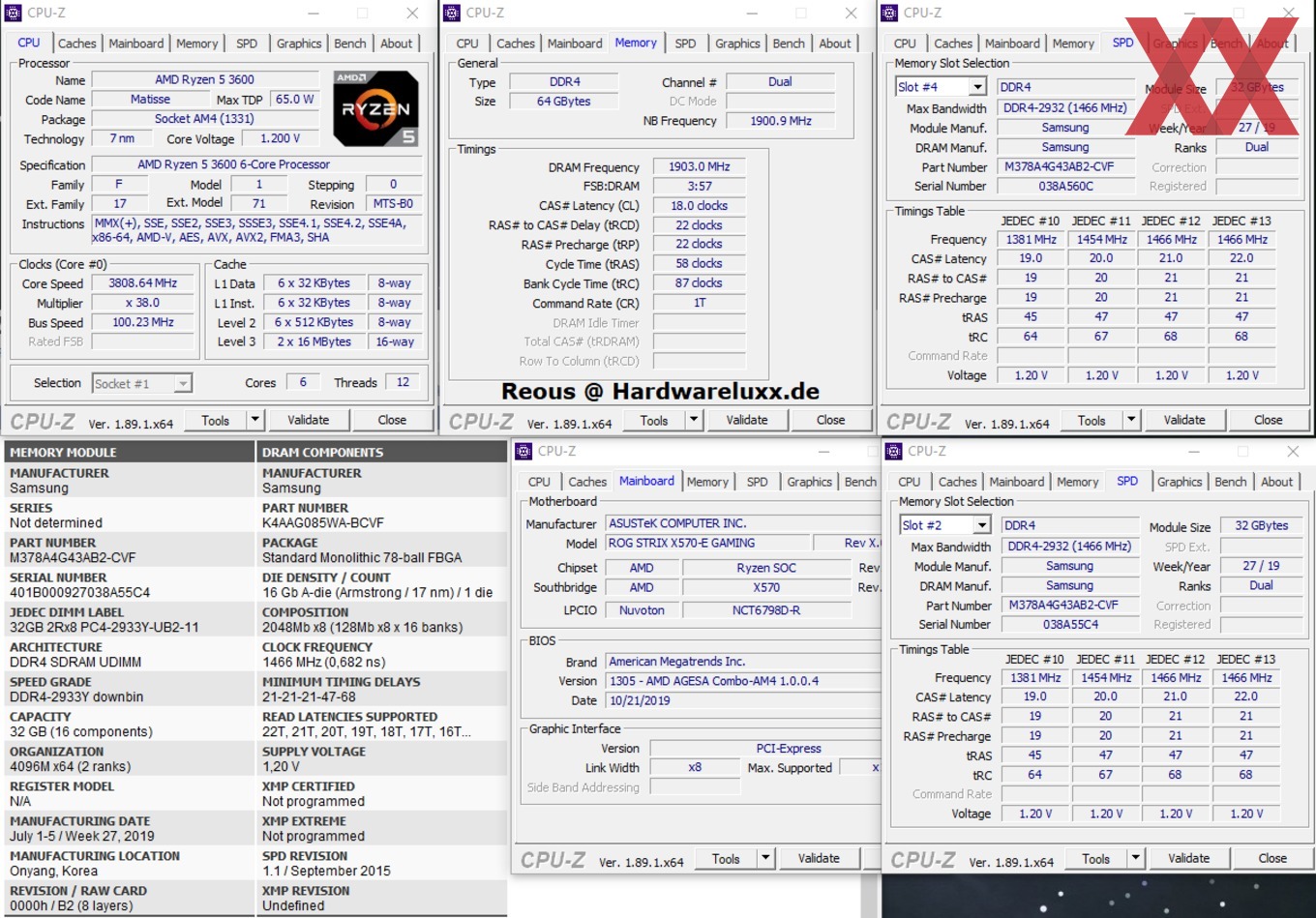Viewport: 1316px width, 918px height.
Task: Switch to the Graphics tab in the CPU window
Action: click(298, 43)
